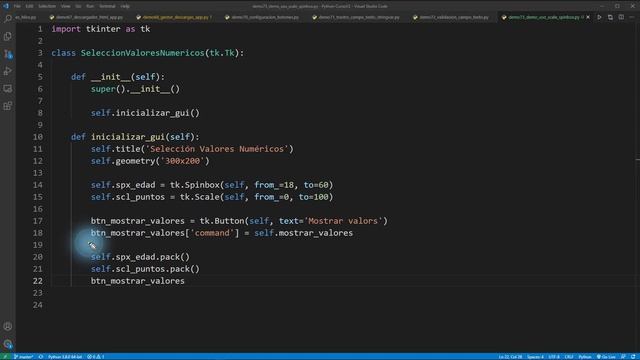Viewport: 640px width, 360px height.
Task: Switch to the first .py tab on the left
Action: coord(25,18)
